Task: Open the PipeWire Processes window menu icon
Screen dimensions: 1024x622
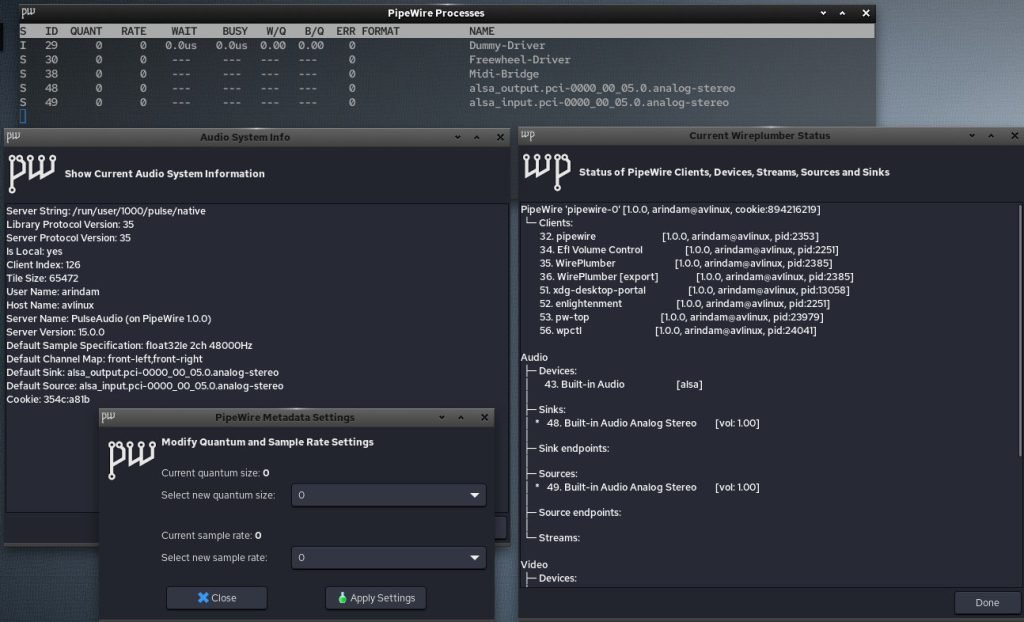Action: pos(28,12)
